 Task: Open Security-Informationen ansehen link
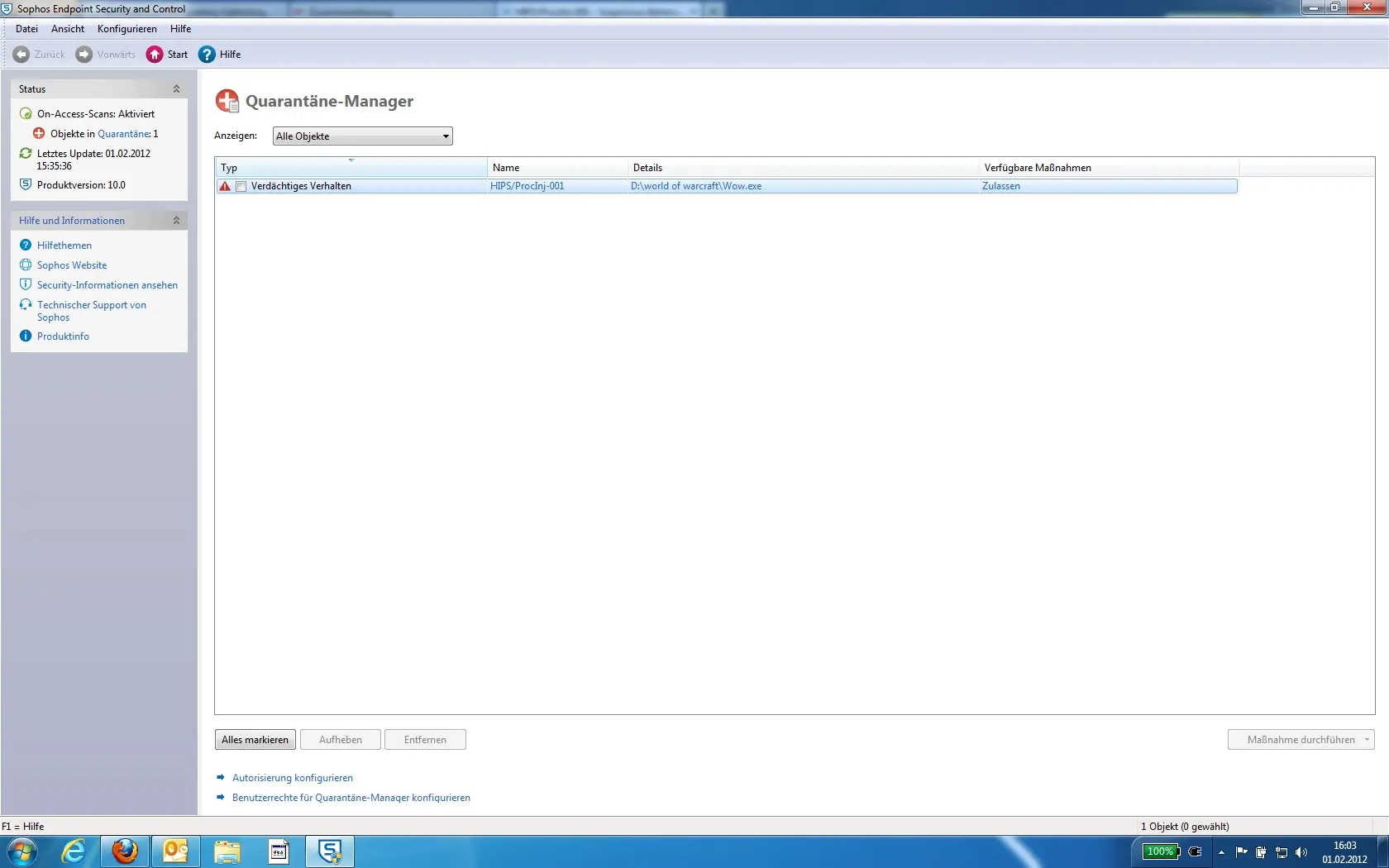[107, 285]
